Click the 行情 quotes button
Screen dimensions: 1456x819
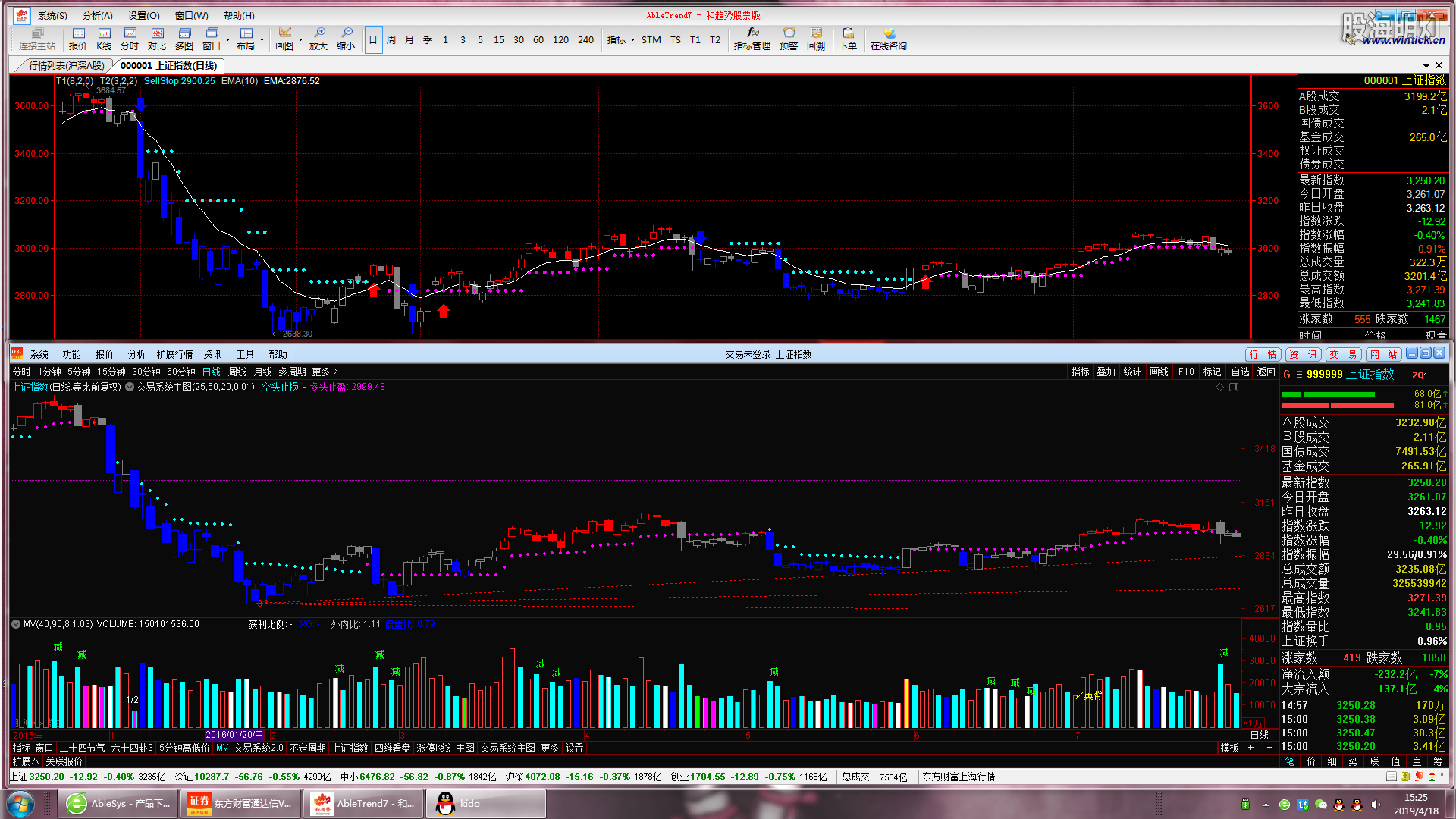coord(1263,354)
